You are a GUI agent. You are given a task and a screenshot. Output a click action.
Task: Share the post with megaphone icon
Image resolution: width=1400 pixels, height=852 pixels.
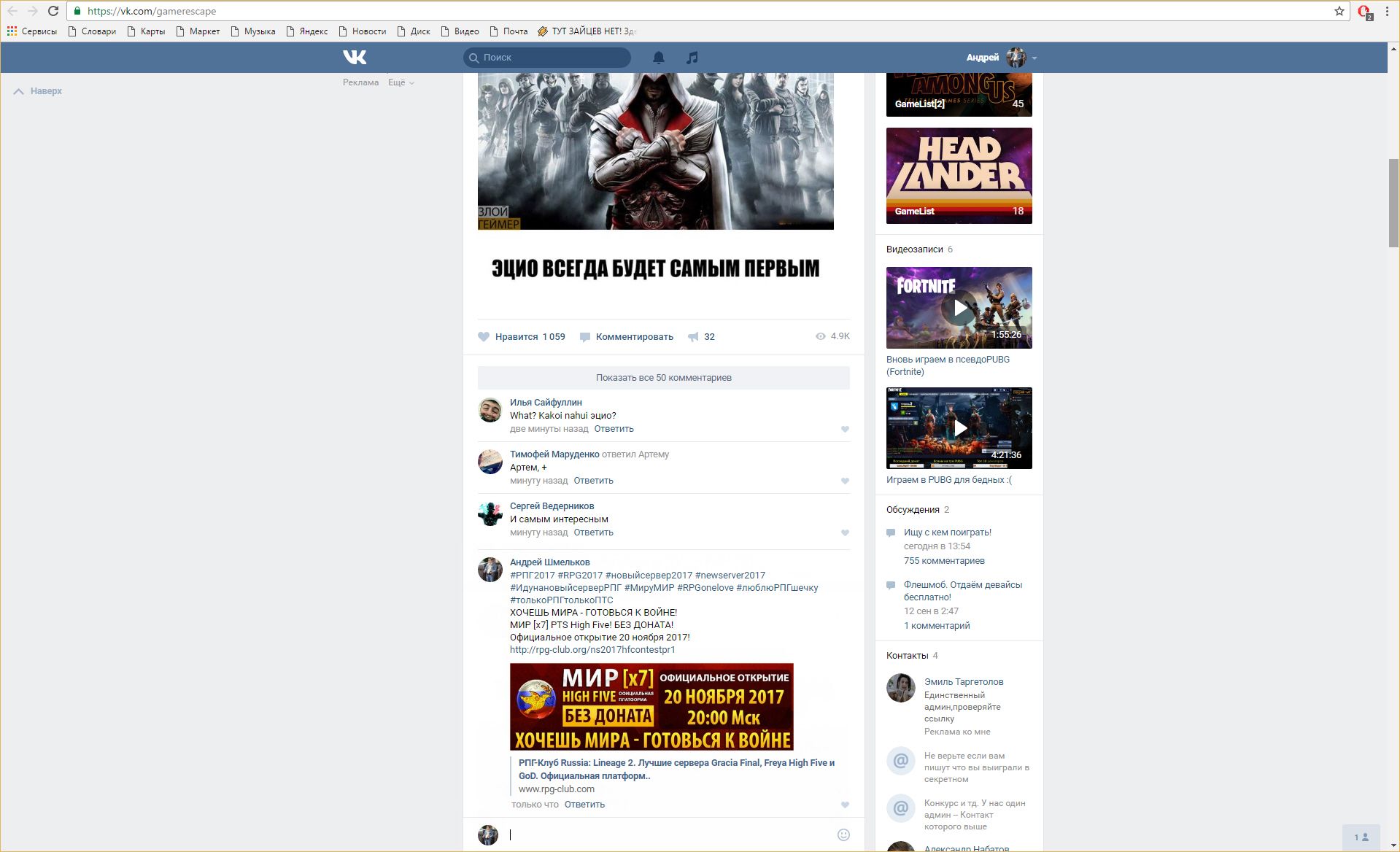693,336
